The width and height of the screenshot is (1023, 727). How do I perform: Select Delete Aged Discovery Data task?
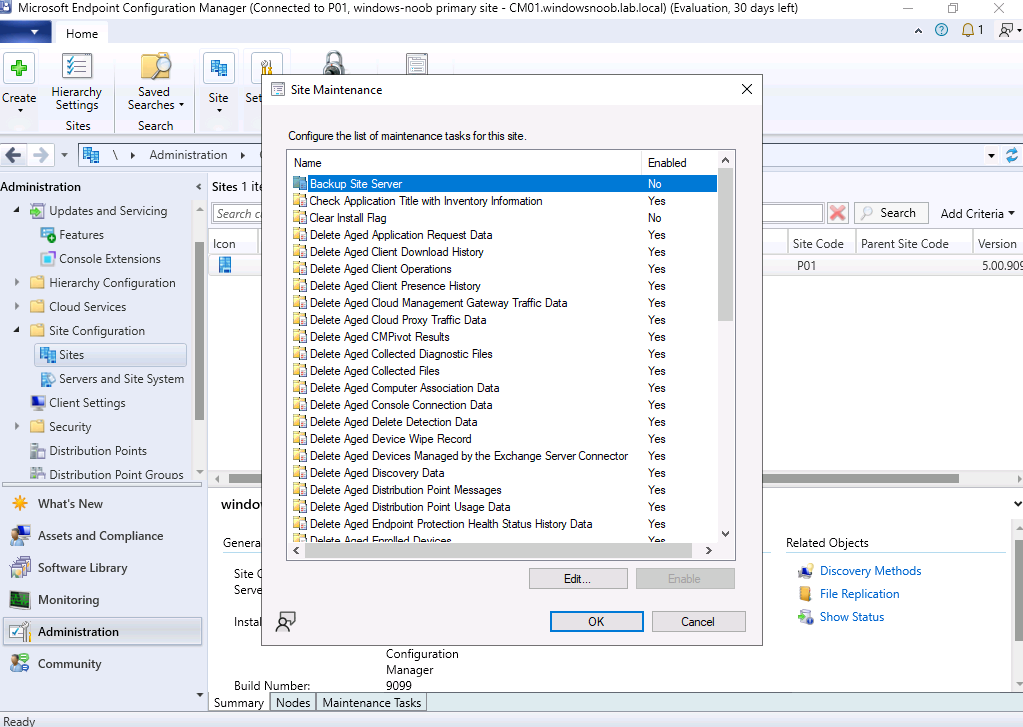click(504, 472)
